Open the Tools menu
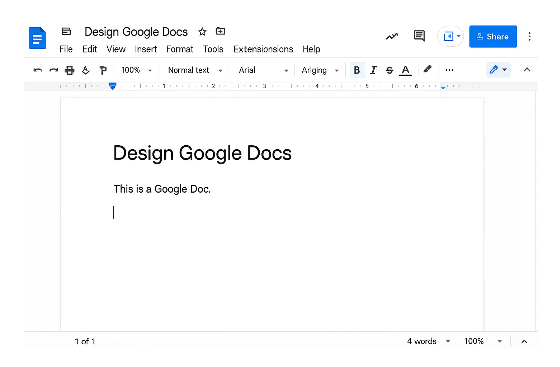560x367 pixels. click(213, 49)
